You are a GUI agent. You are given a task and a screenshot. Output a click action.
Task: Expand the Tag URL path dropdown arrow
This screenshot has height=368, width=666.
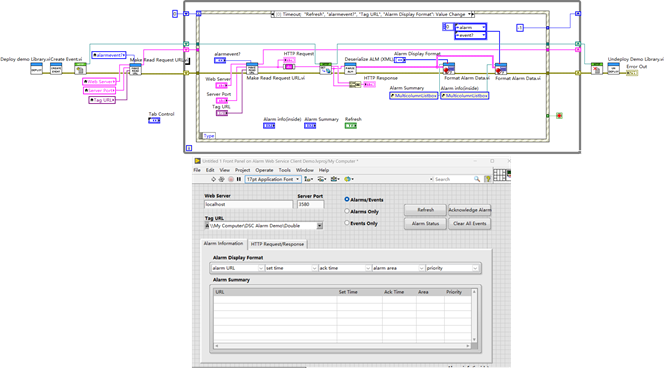[320, 226]
